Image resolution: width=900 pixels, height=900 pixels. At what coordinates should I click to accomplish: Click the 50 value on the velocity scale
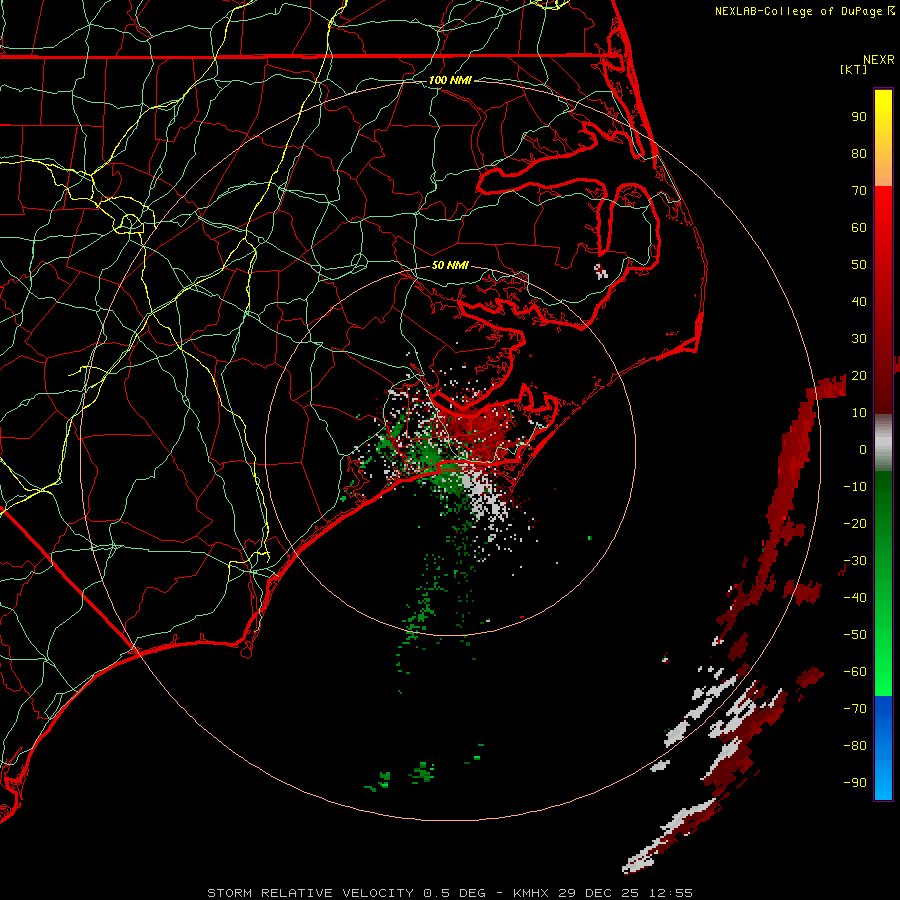pos(859,265)
